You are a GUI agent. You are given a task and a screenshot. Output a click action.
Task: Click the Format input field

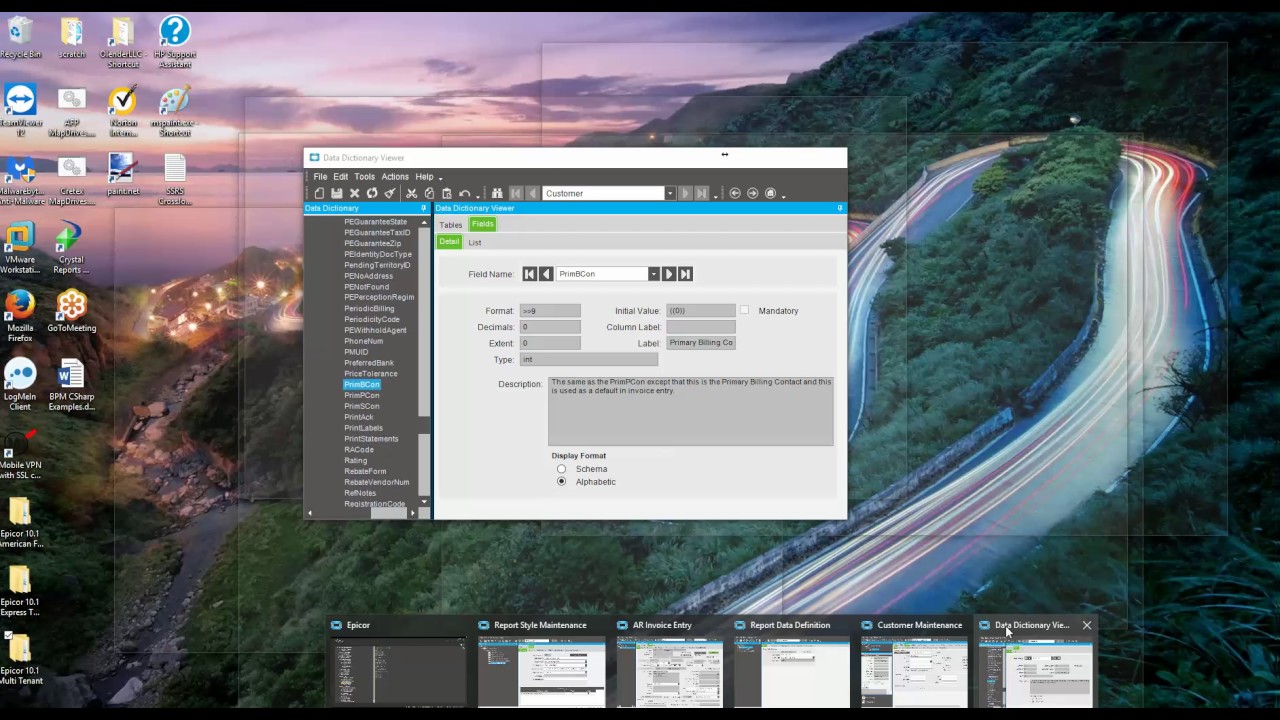[550, 311]
